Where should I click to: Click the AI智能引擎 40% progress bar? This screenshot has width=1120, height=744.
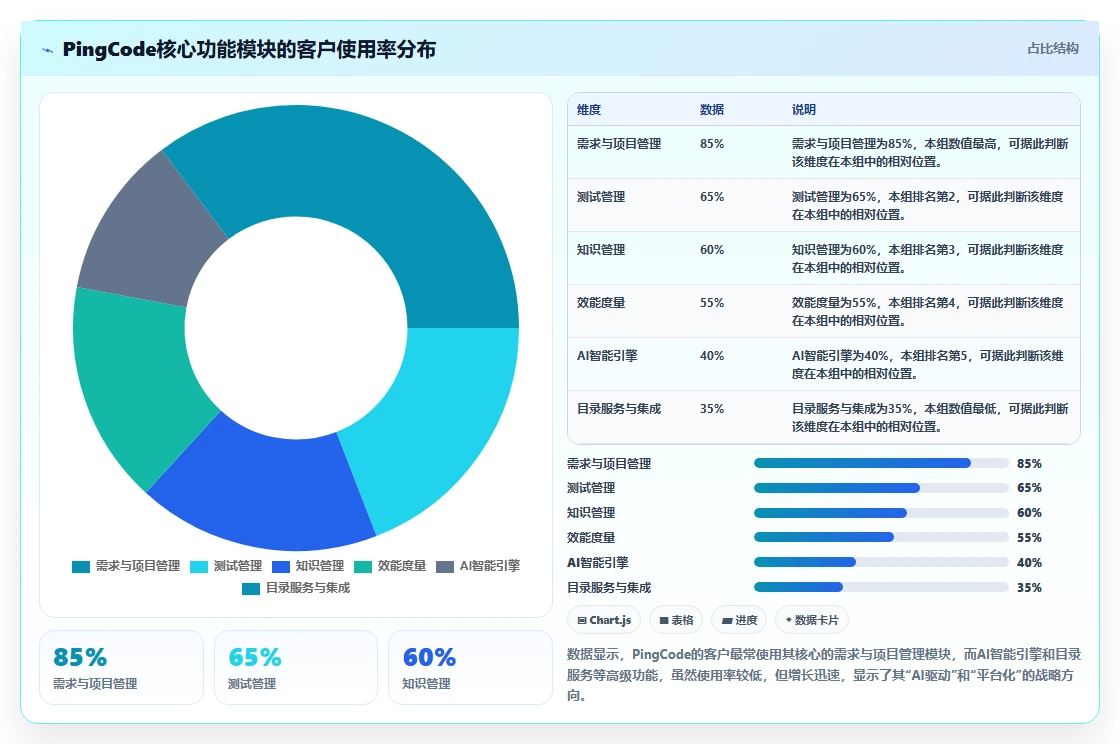pyautogui.click(x=881, y=563)
